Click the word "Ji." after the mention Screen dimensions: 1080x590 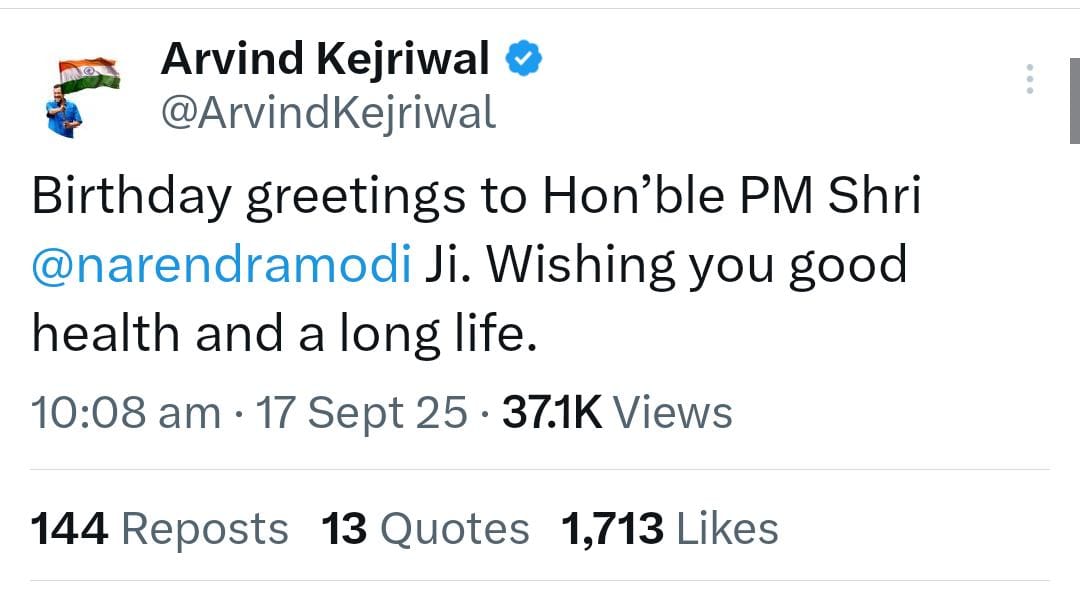448,266
